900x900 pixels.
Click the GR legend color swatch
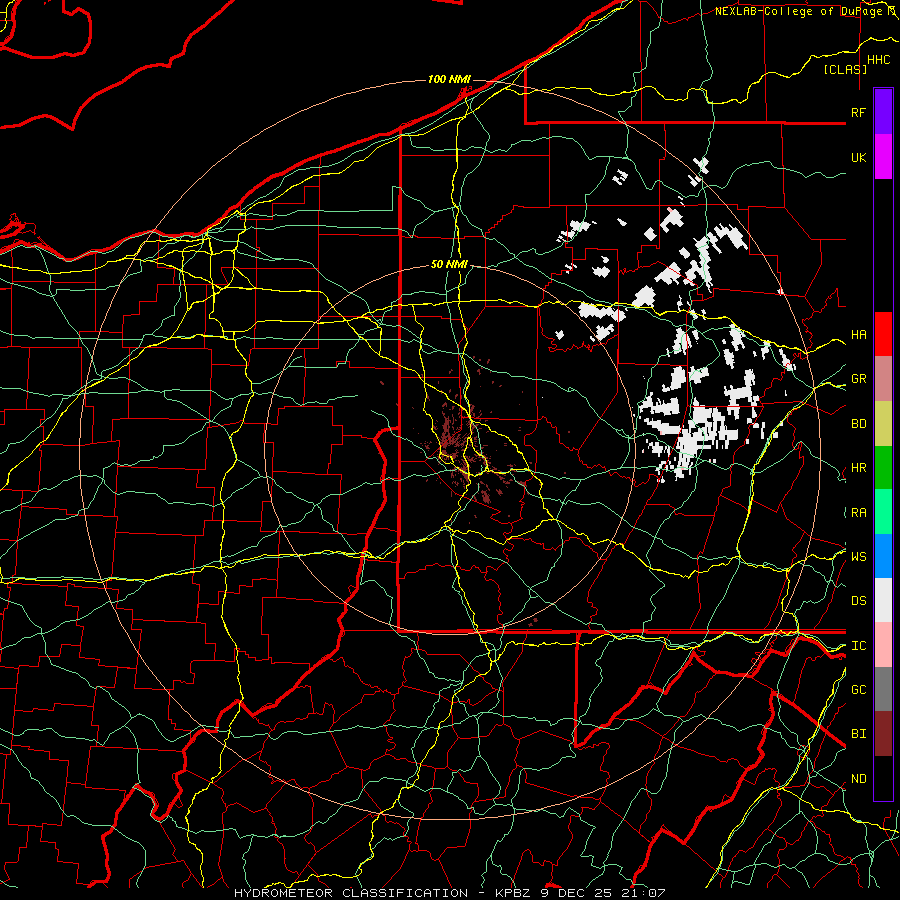pos(883,378)
